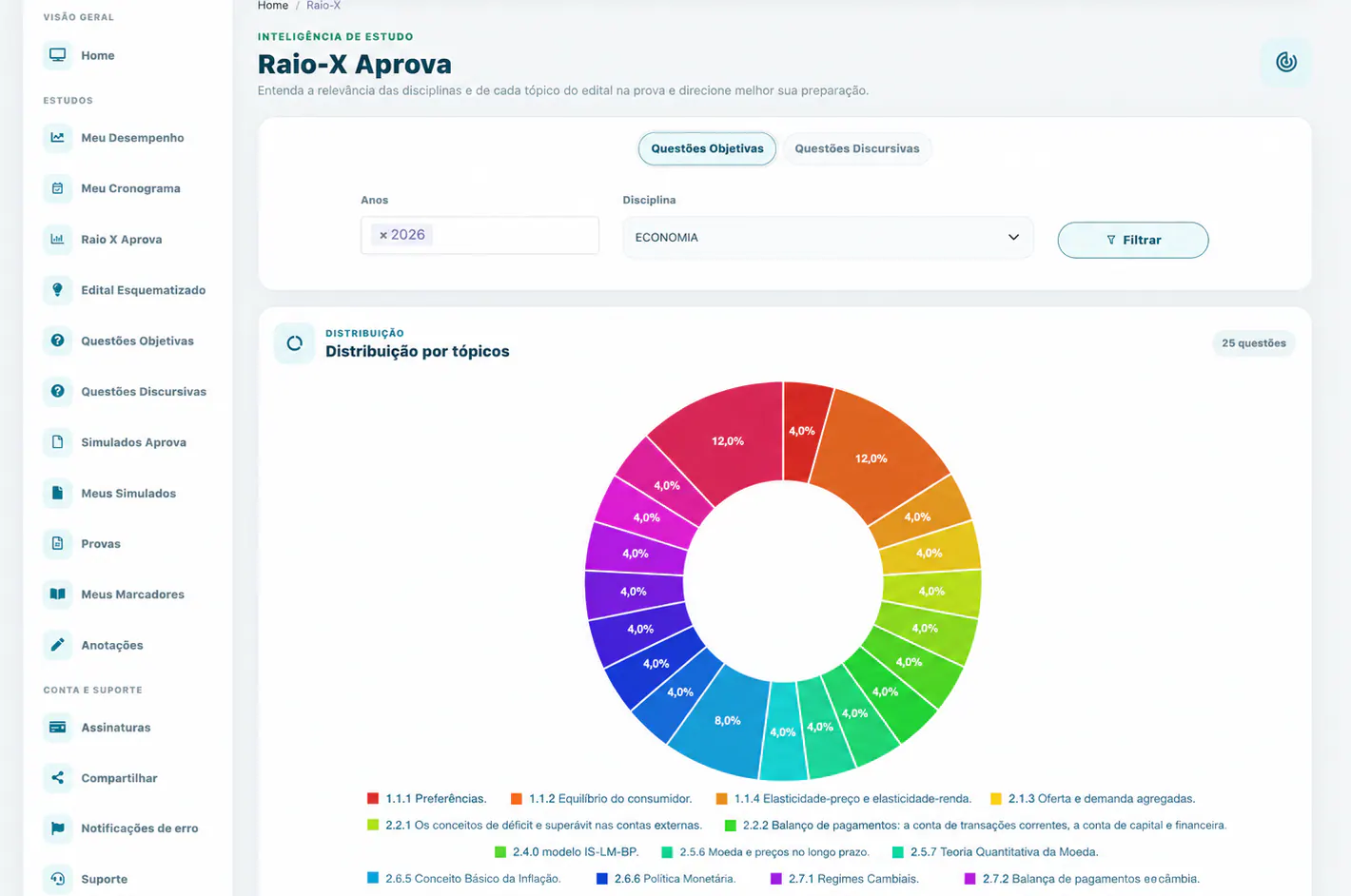Click the radar icon button in the page header
The height and width of the screenshot is (896, 1351).
(1286, 62)
